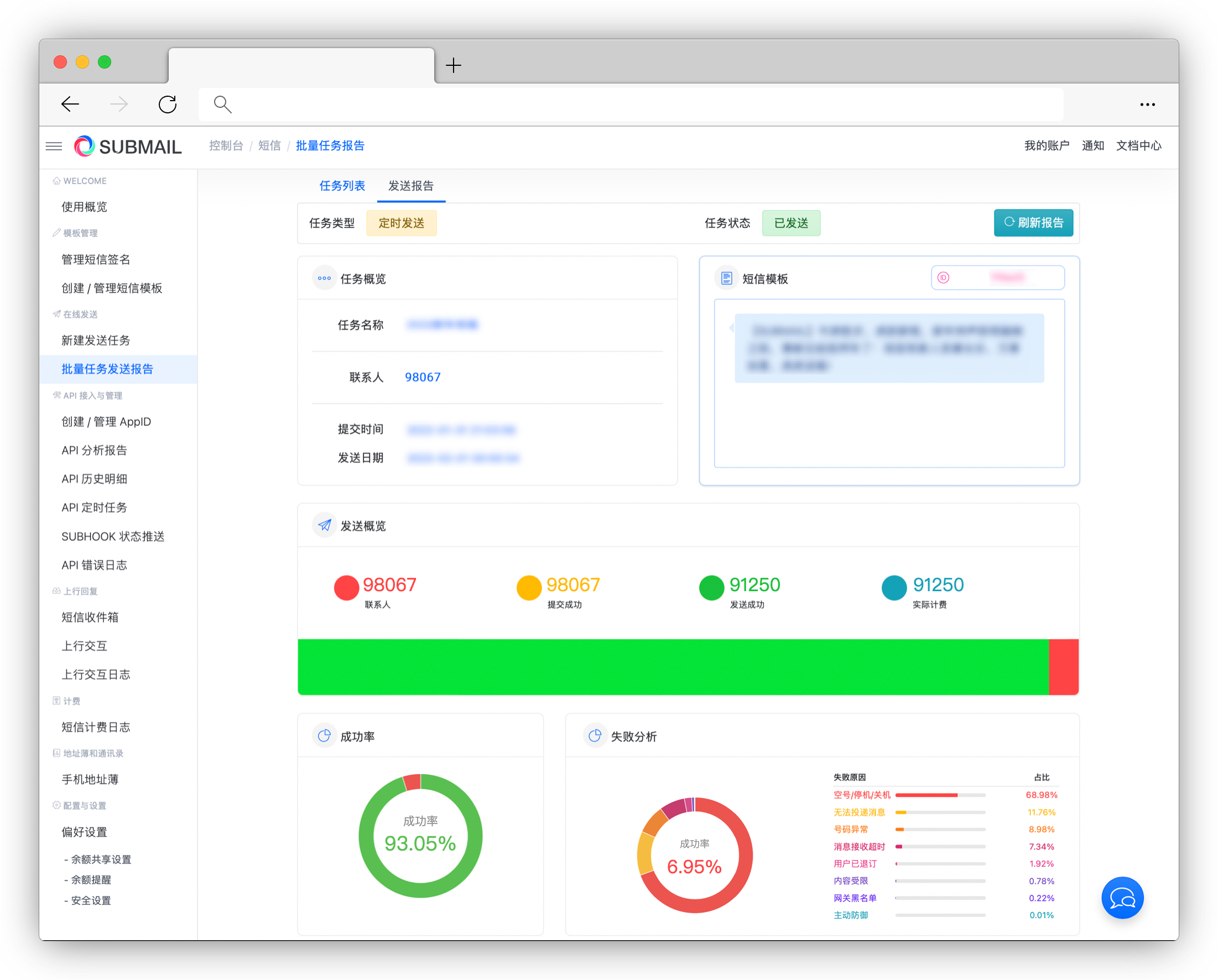Click 短信 in the breadcrumb

pos(269,146)
